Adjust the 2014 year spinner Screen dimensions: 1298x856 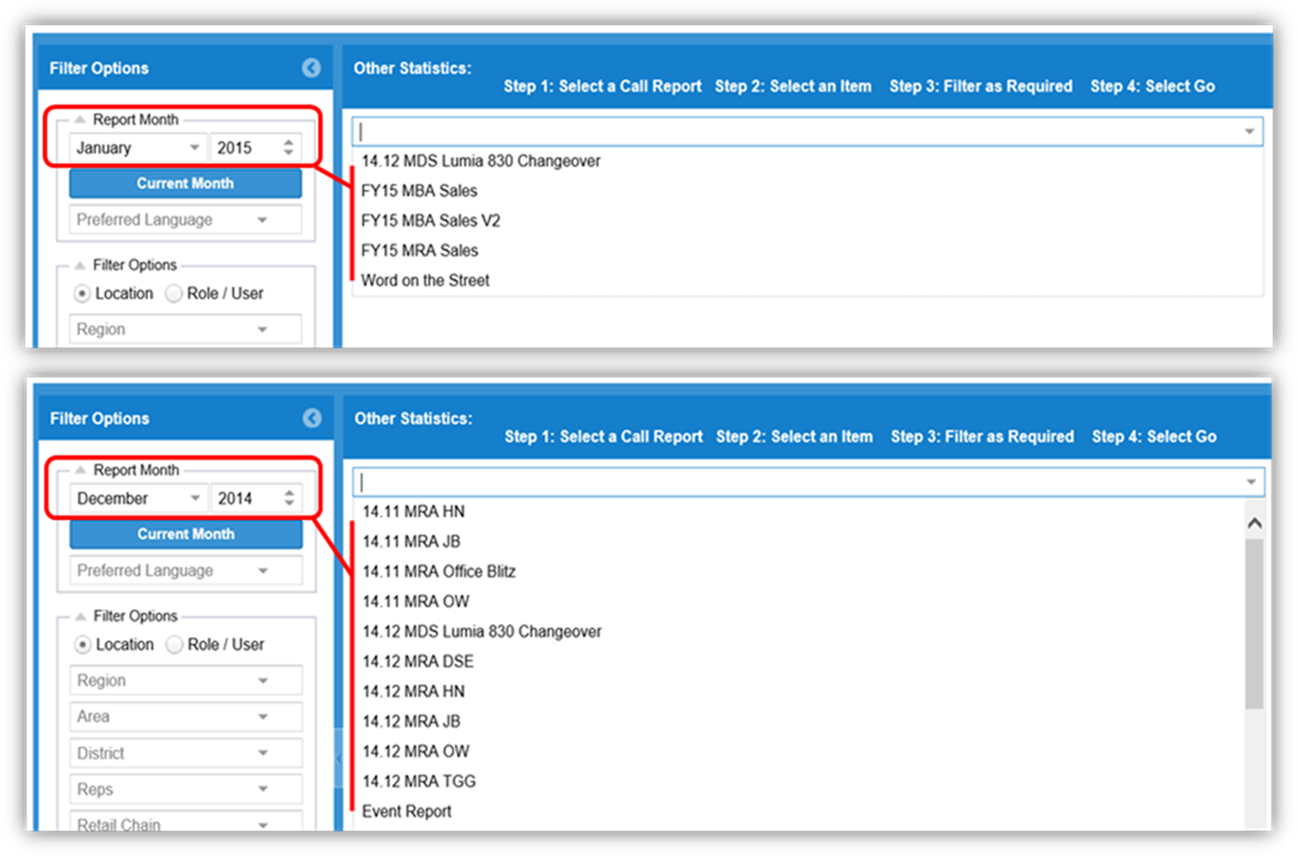click(x=289, y=499)
